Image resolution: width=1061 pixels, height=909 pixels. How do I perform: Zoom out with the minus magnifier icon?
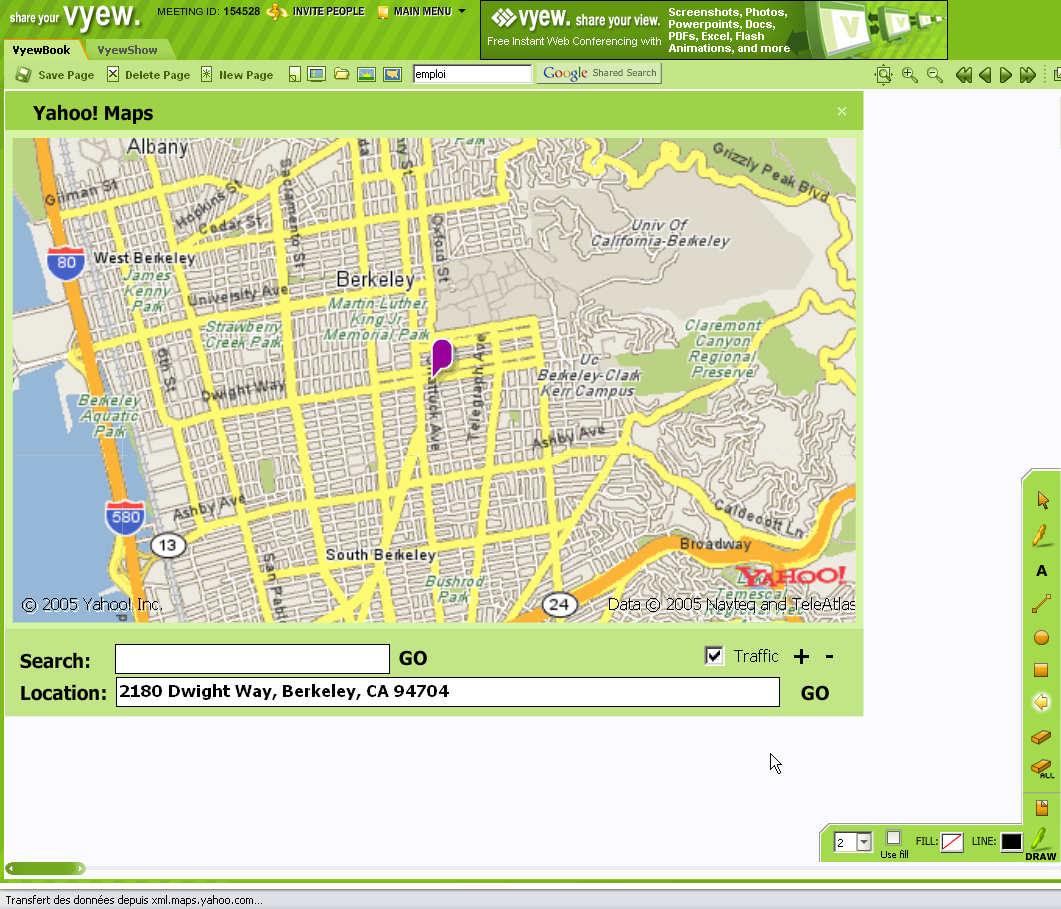click(934, 74)
